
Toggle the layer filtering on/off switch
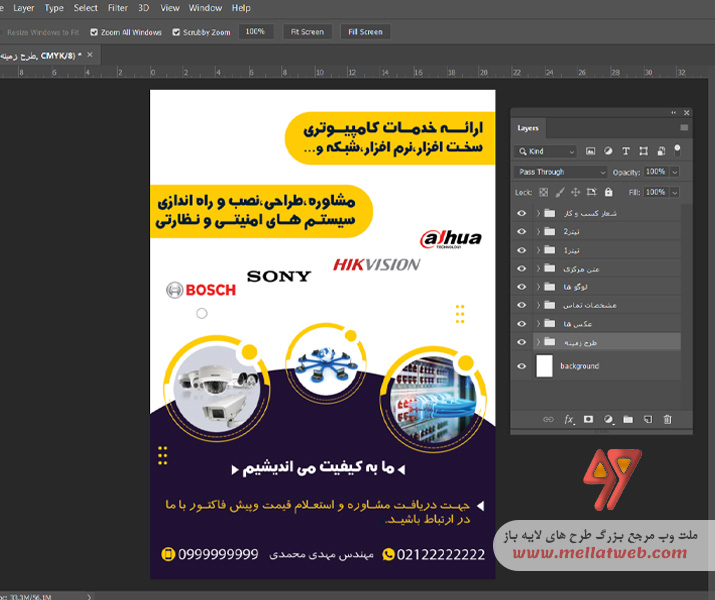click(x=678, y=150)
